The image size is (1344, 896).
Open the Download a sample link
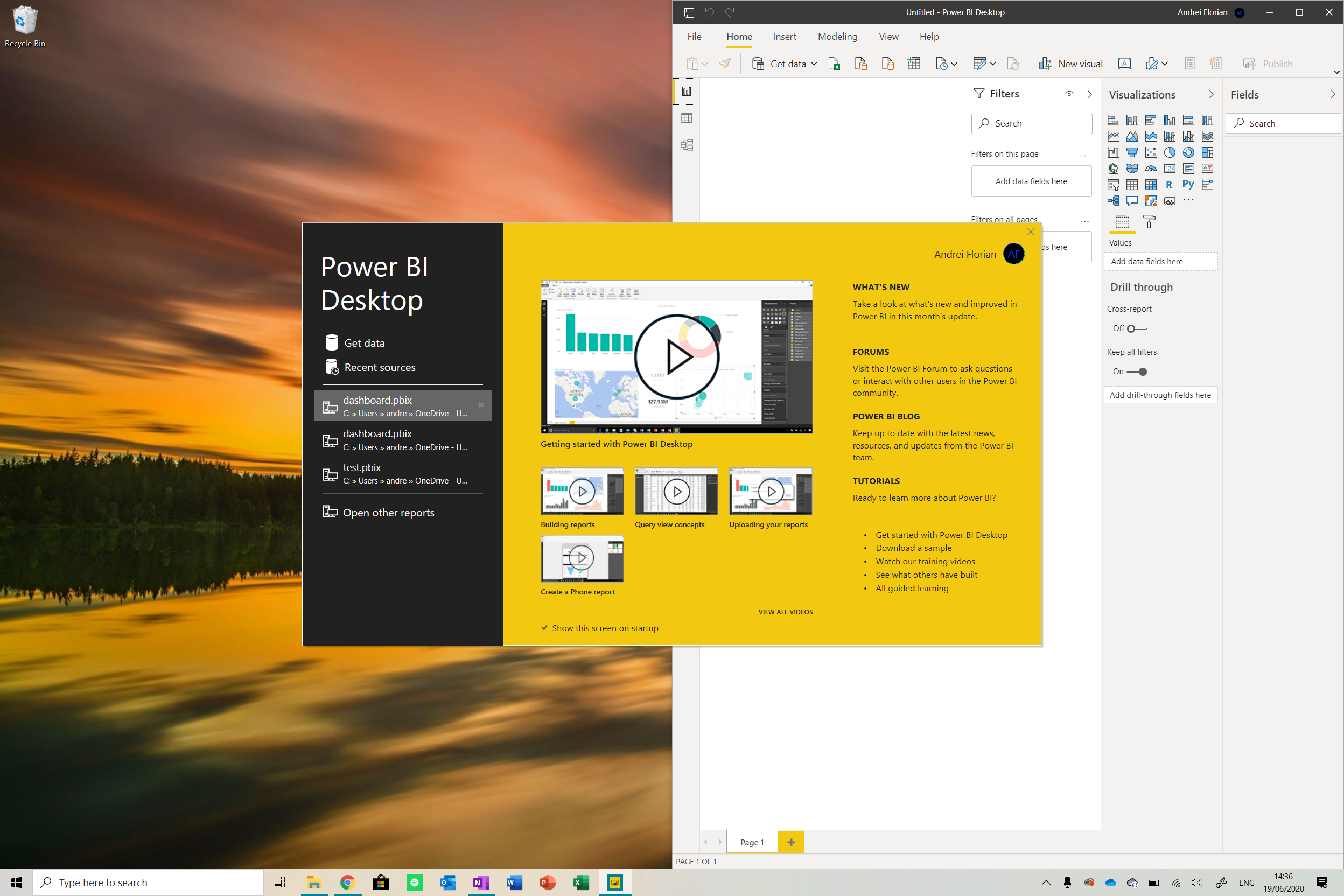coord(913,548)
